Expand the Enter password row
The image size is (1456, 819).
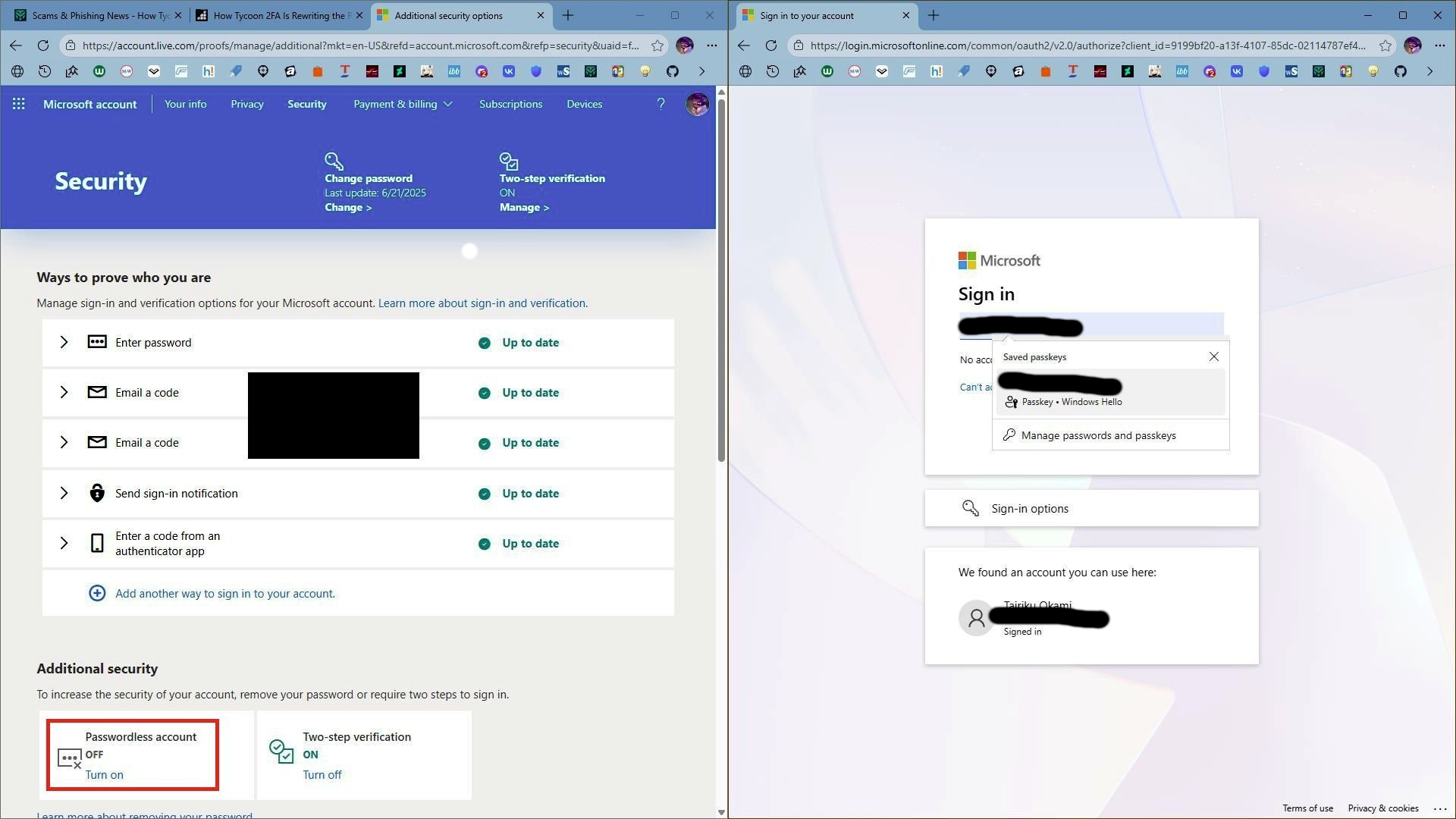64,342
